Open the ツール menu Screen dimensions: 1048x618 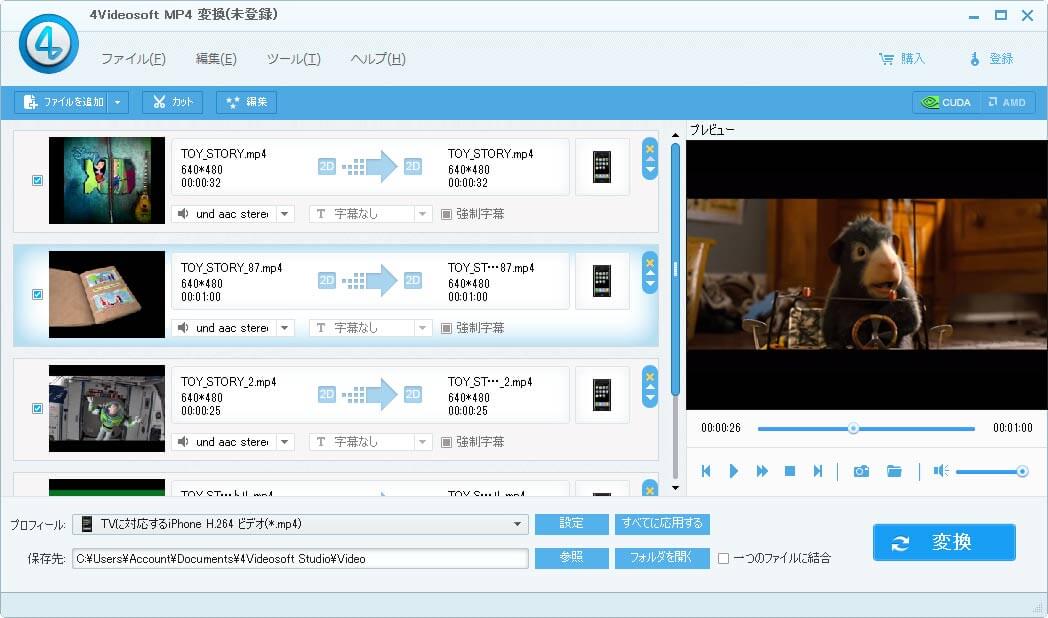coord(292,59)
